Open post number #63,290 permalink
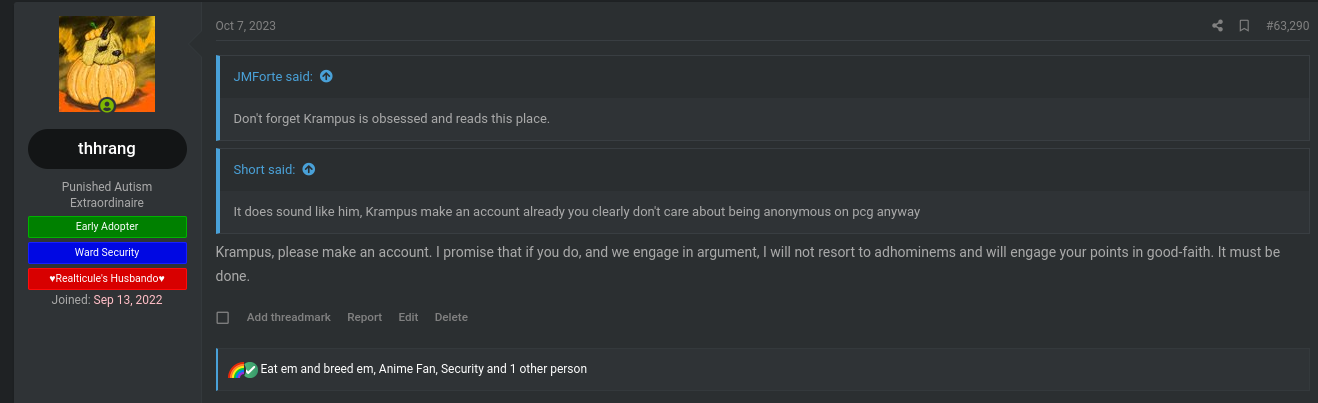Viewport: 1318px width, 403px height. click(1287, 26)
